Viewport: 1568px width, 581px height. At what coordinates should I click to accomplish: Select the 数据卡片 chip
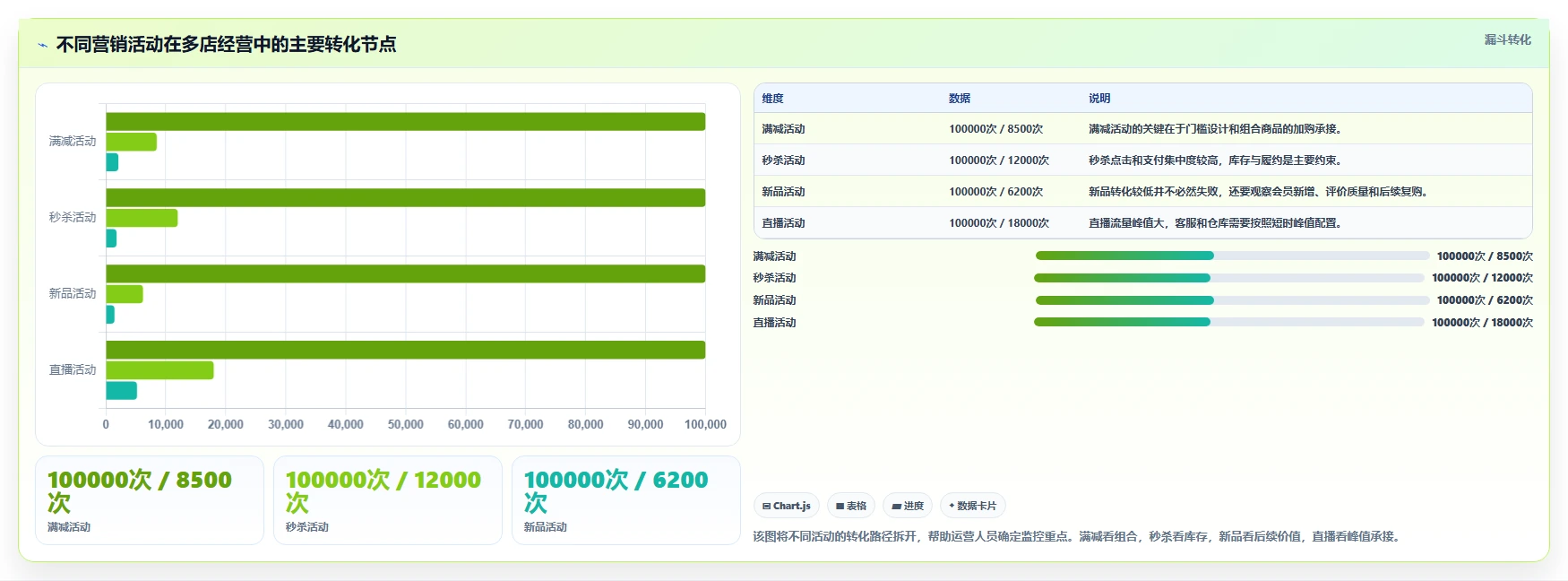point(972,506)
